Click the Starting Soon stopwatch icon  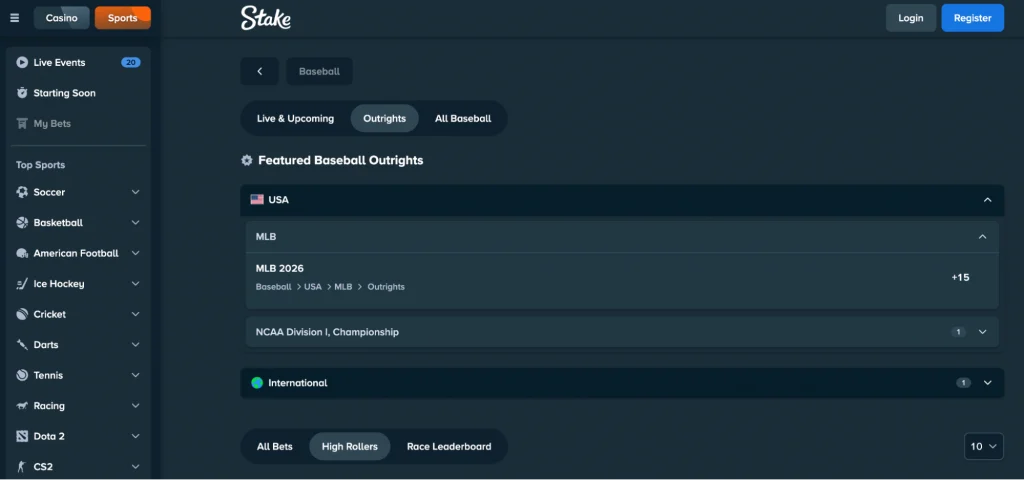22,93
